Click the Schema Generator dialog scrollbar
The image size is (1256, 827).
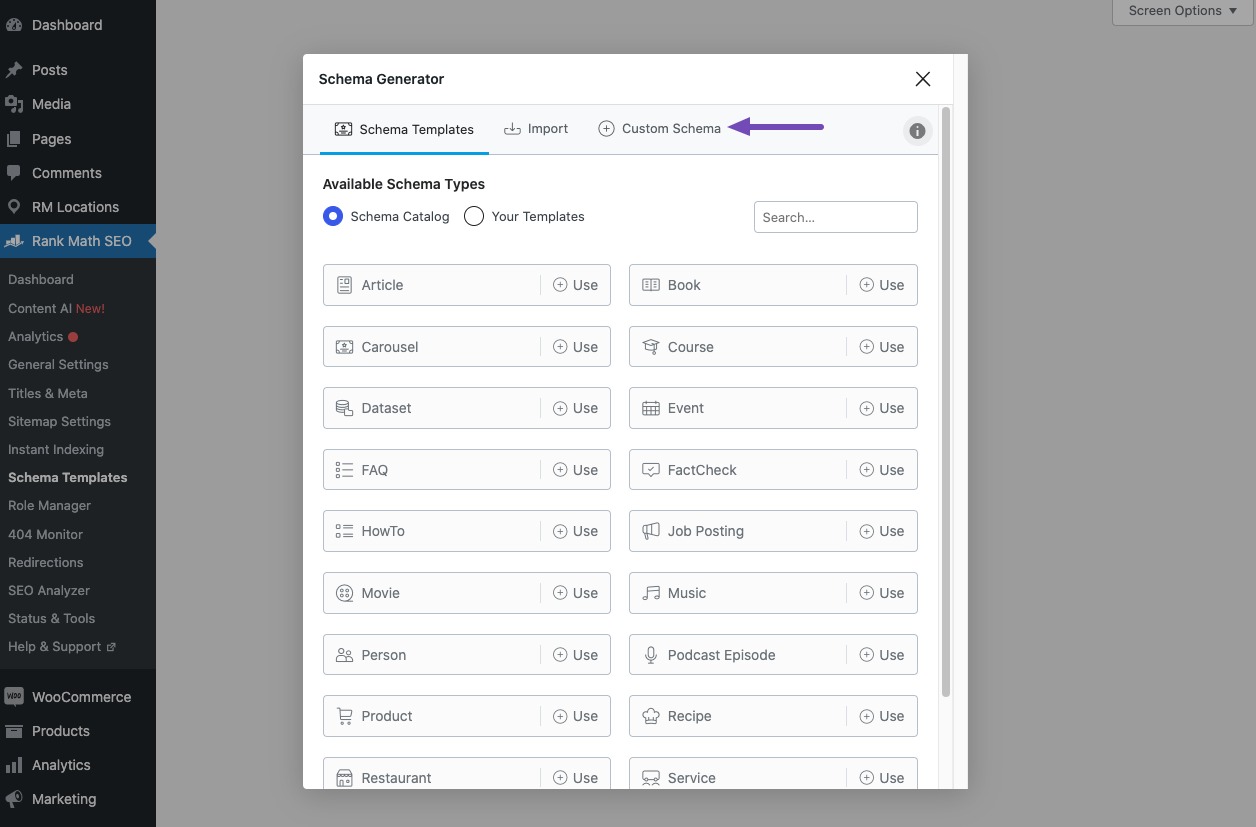[946, 402]
